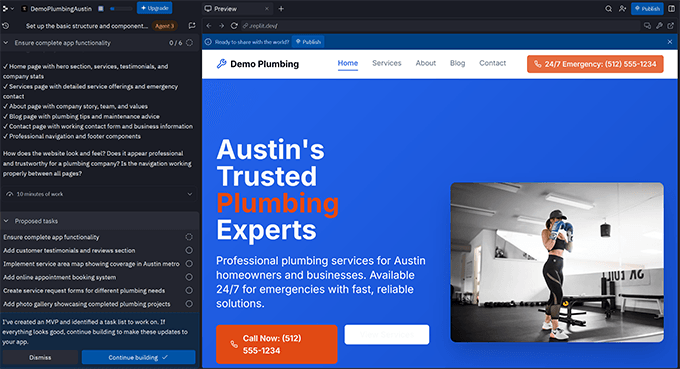The width and height of the screenshot is (680, 369).
Task: Click the 0 / 6 progress circle
Action: coord(190,43)
